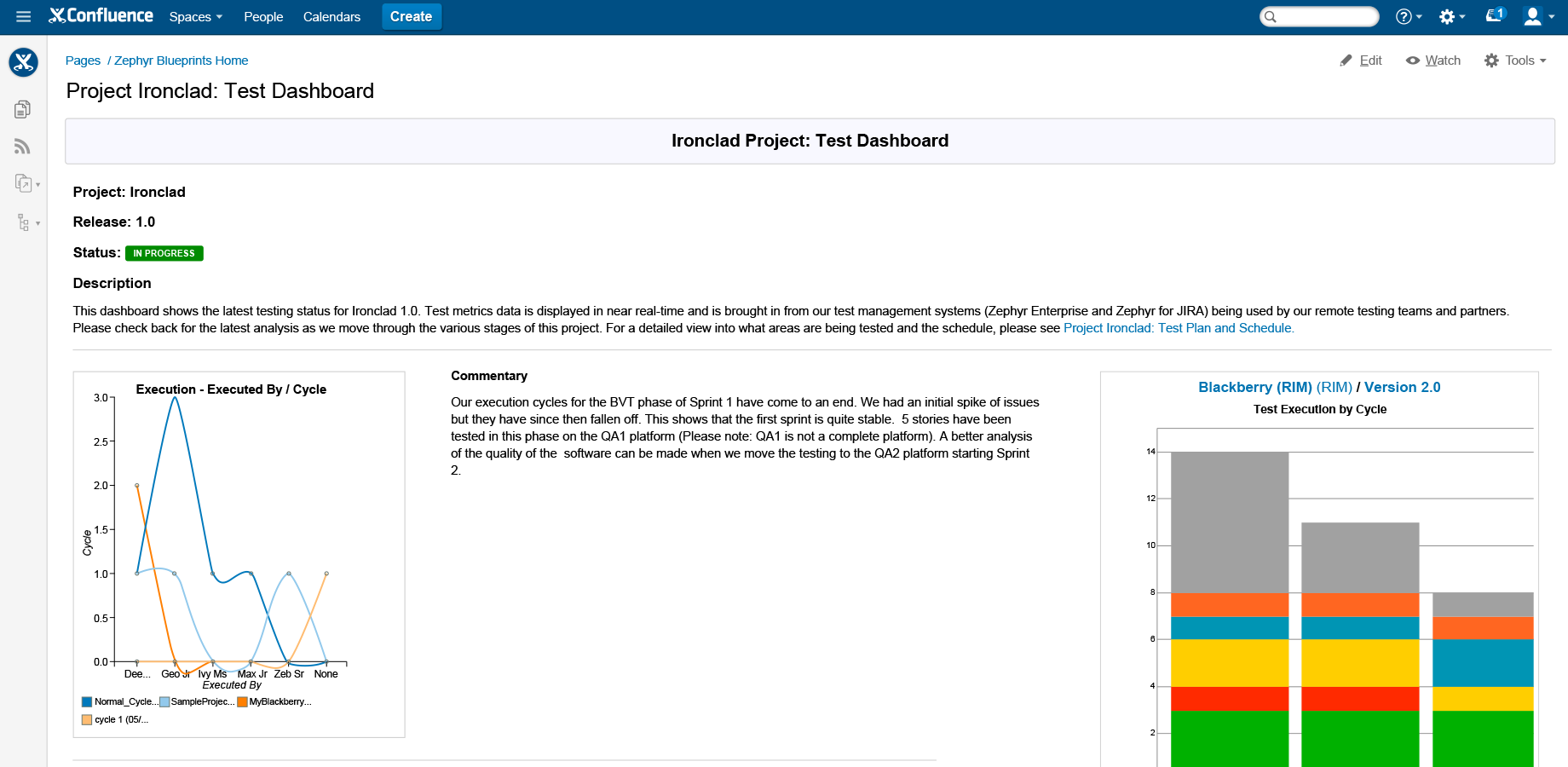Click Normal_Cycle legend blue swatch
This screenshot has height=767, width=1568.
pos(87,702)
